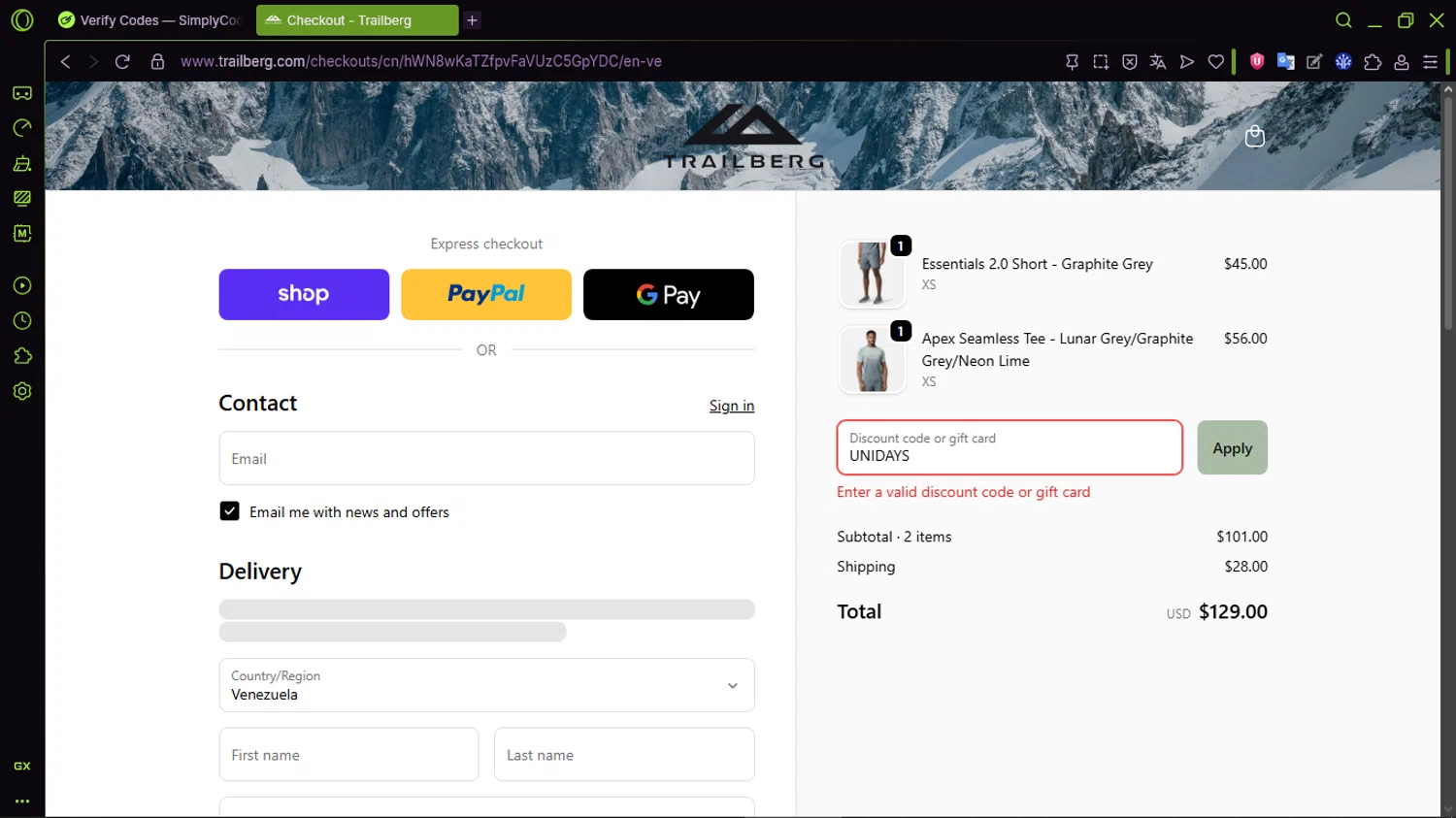Open GX Control speedometer icon in sidebar
Screen dimensions: 1456x818
click(21, 128)
